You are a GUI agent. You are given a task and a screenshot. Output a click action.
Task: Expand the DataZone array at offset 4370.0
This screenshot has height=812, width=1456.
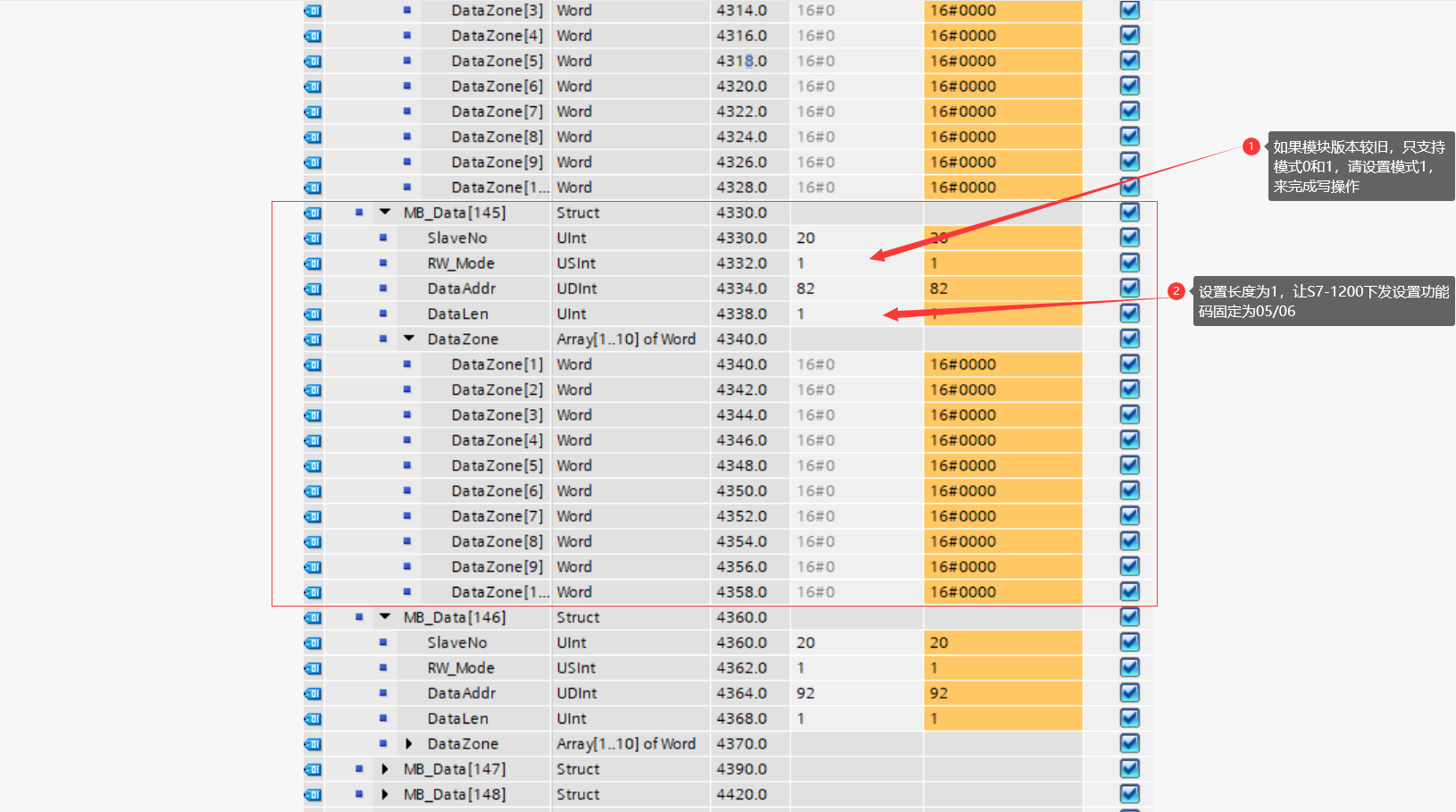coord(409,744)
